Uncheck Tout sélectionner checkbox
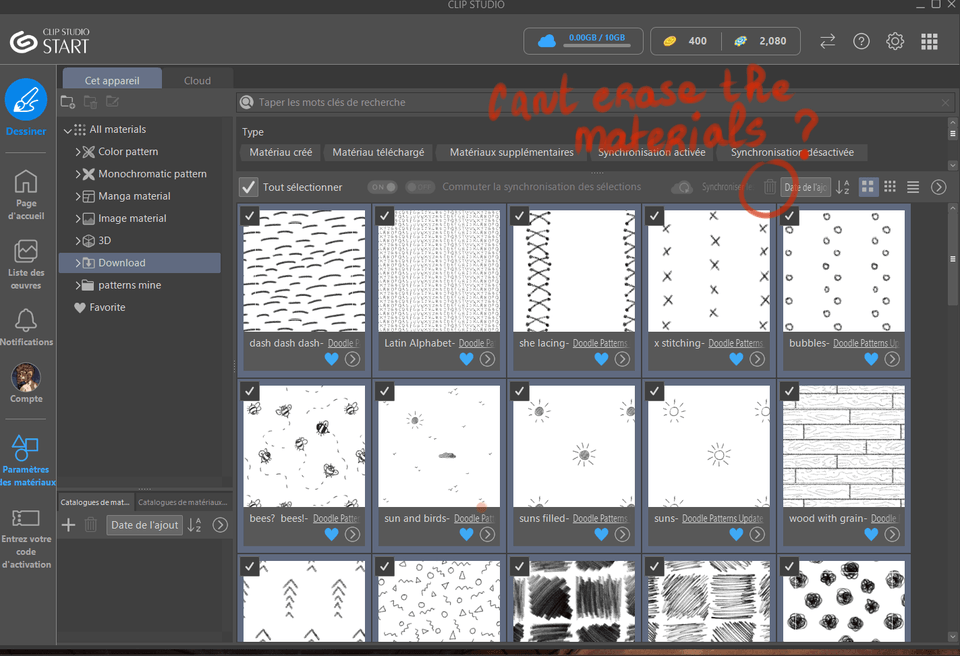This screenshot has height=656, width=960. click(249, 187)
